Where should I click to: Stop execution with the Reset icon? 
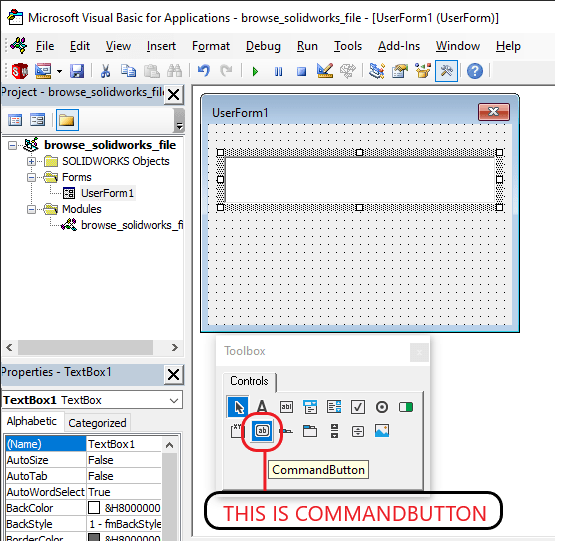click(302, 71)
